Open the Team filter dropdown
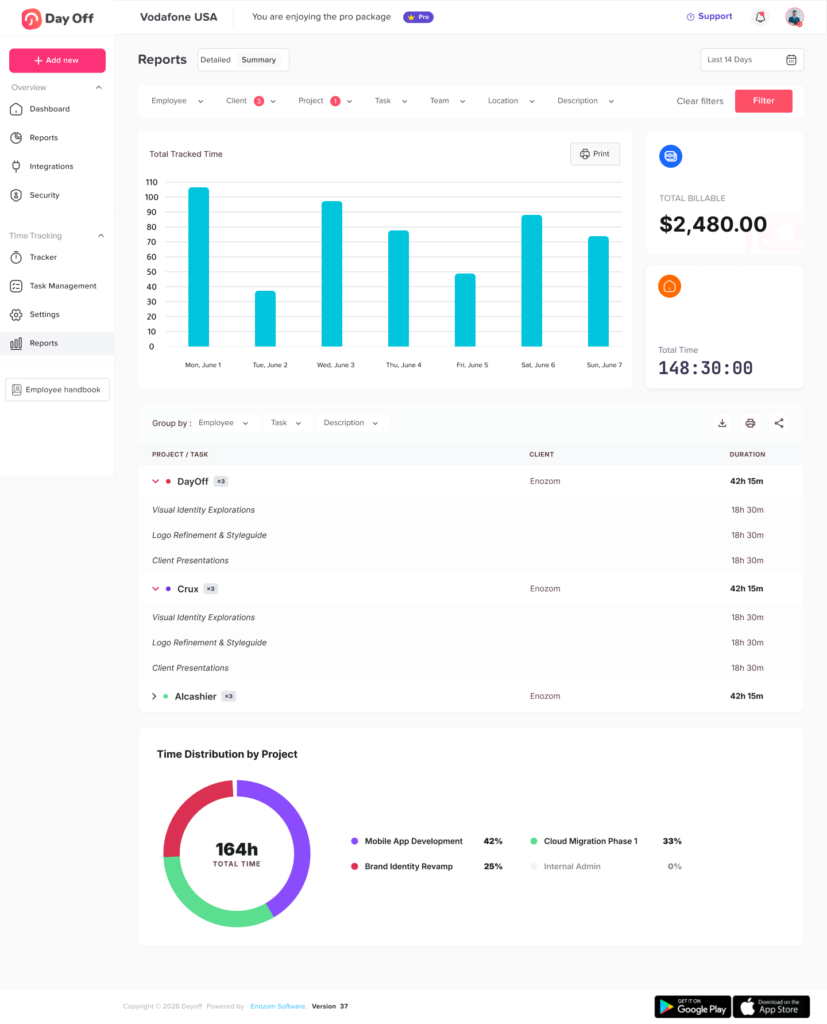 (447, 101)
